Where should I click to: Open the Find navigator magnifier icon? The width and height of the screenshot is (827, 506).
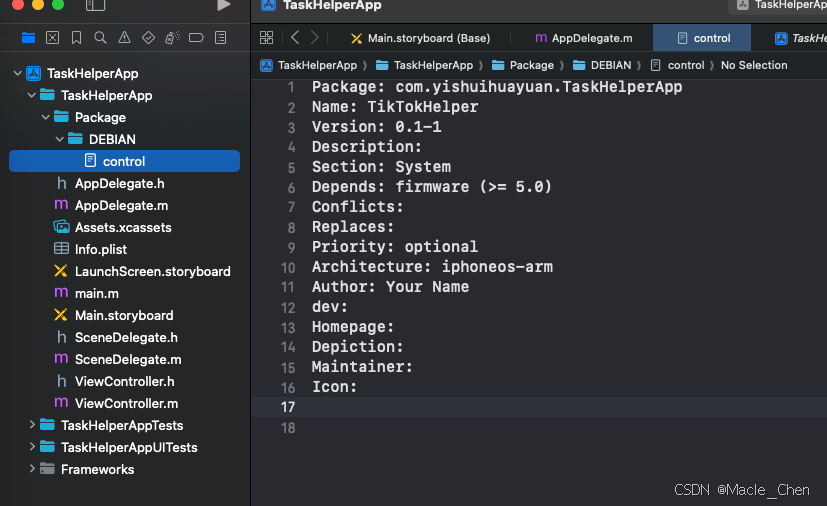[x=100, y=37]
